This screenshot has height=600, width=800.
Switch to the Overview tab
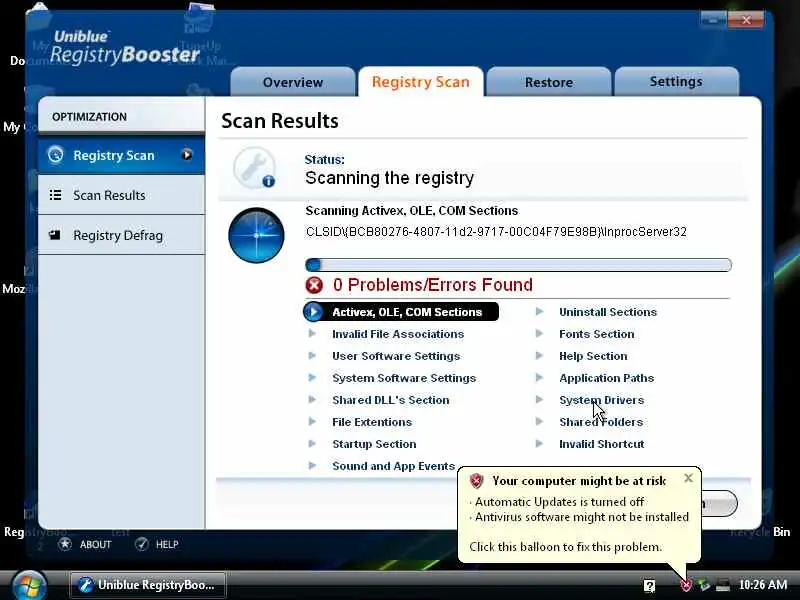(x=293, y=82)
